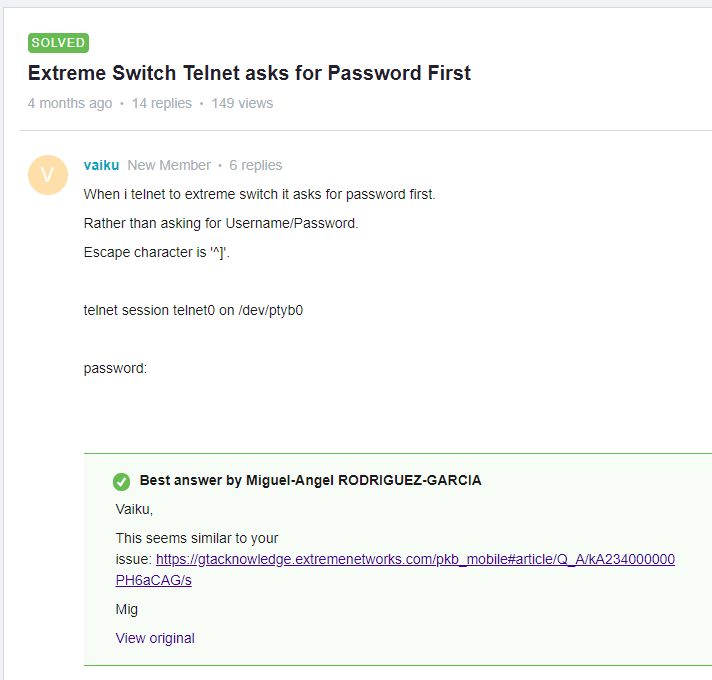Click the Mig signature text
Viewport: 712px width, 680px height.
(x=127, y=609)
